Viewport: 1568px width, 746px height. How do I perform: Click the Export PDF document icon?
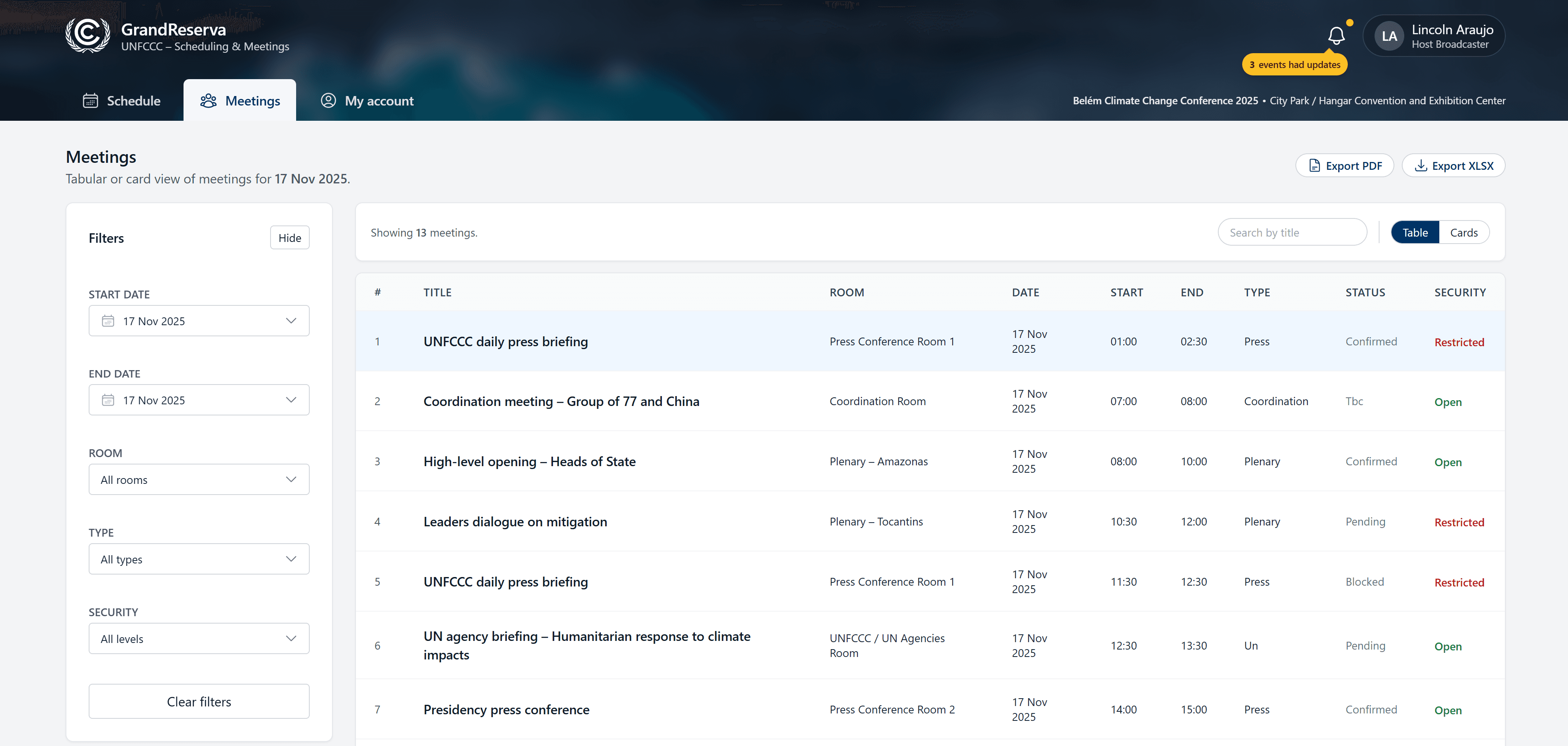(x=1314, y=166)
